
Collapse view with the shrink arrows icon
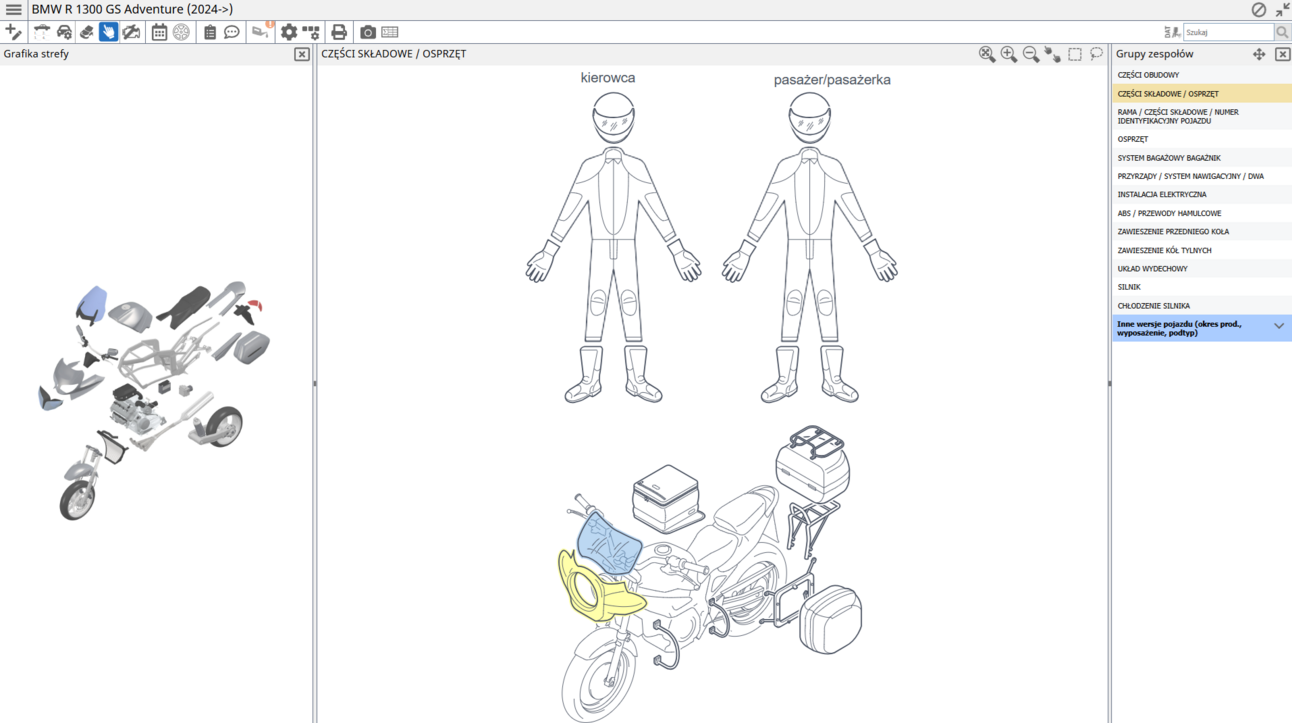pos(1282,9)
